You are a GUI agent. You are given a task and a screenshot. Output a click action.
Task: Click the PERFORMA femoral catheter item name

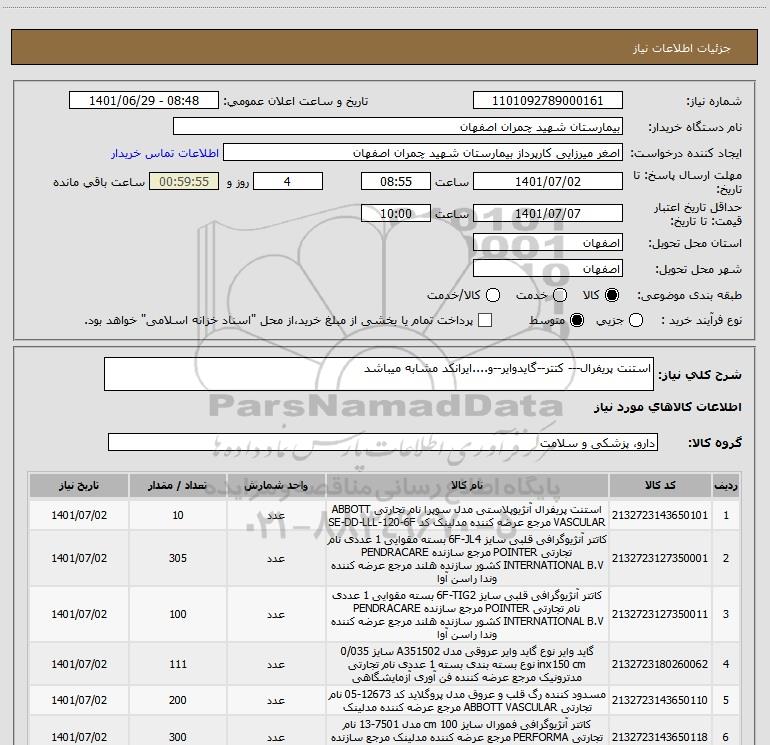tap(467, 731)
